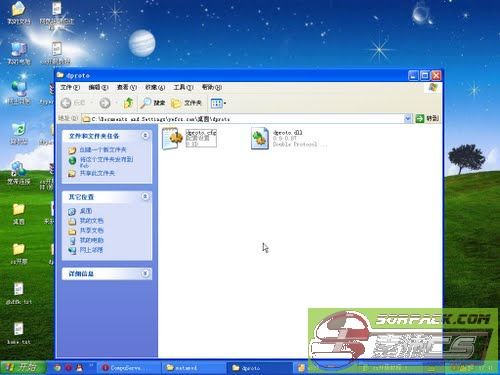Click the Chrome quick launch icon
The image size is (500, 375).
[x=58, y=368]
